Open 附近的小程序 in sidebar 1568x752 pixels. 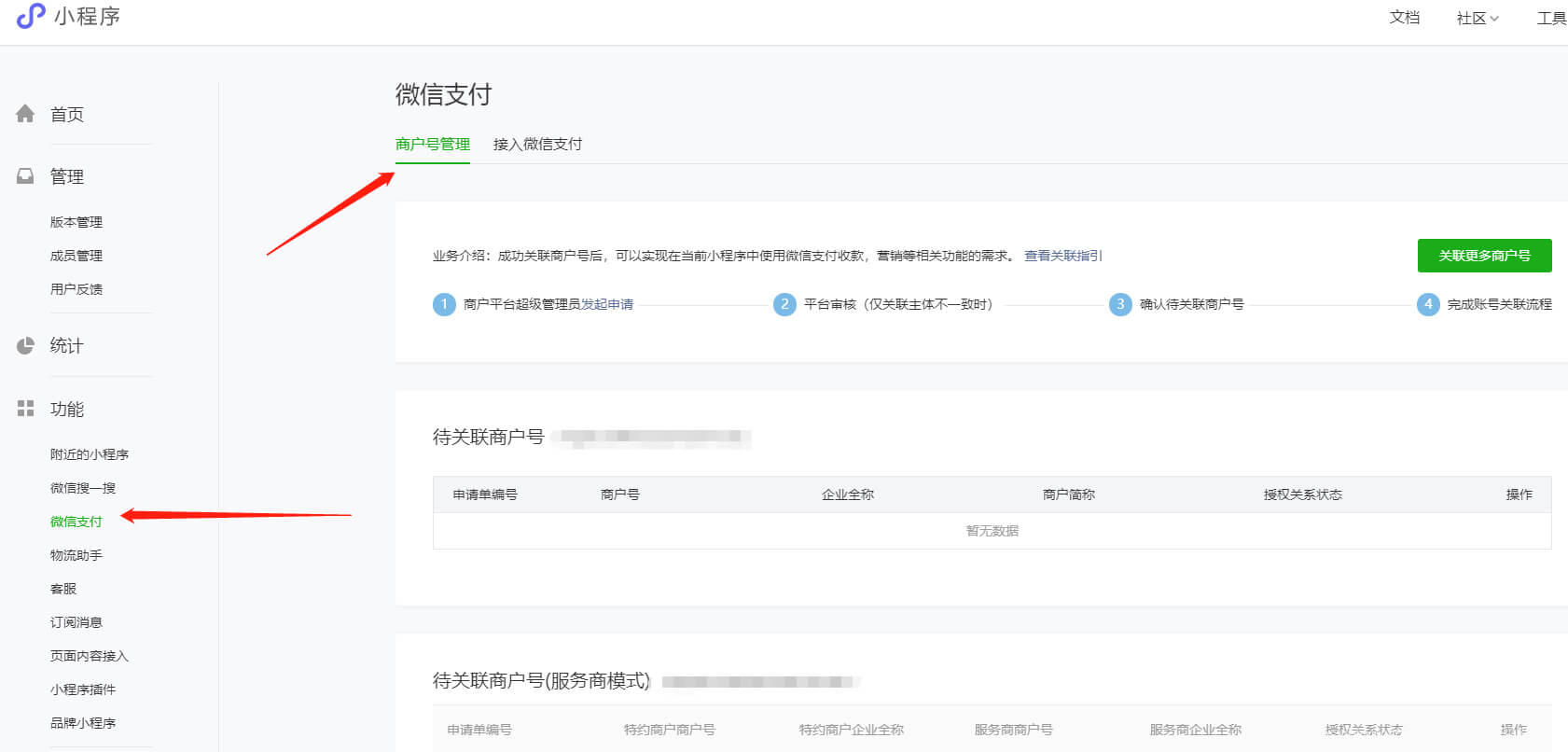coord(90,454)
